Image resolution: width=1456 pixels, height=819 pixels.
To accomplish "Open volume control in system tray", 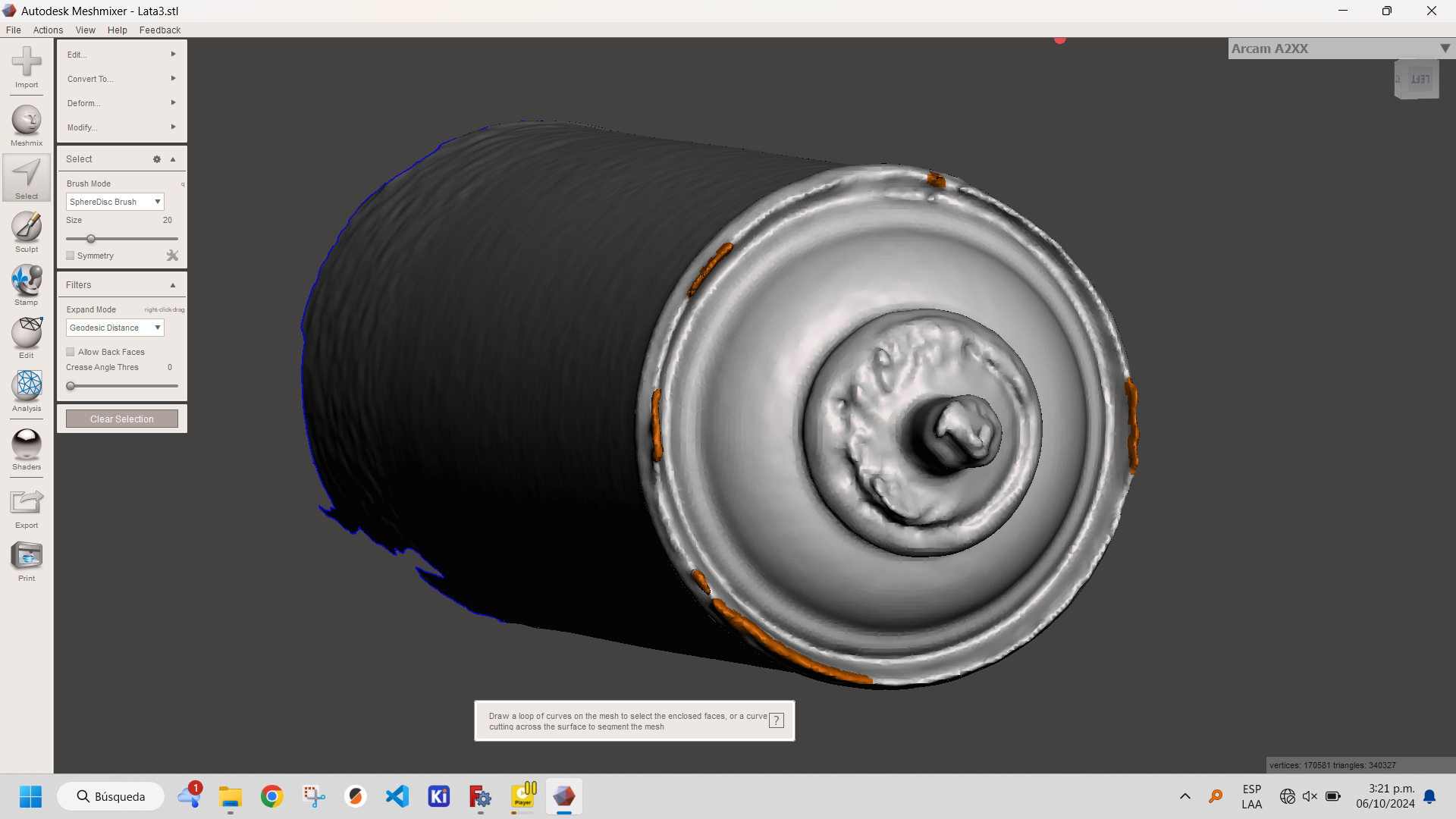I will click(x=1310, y=796).
